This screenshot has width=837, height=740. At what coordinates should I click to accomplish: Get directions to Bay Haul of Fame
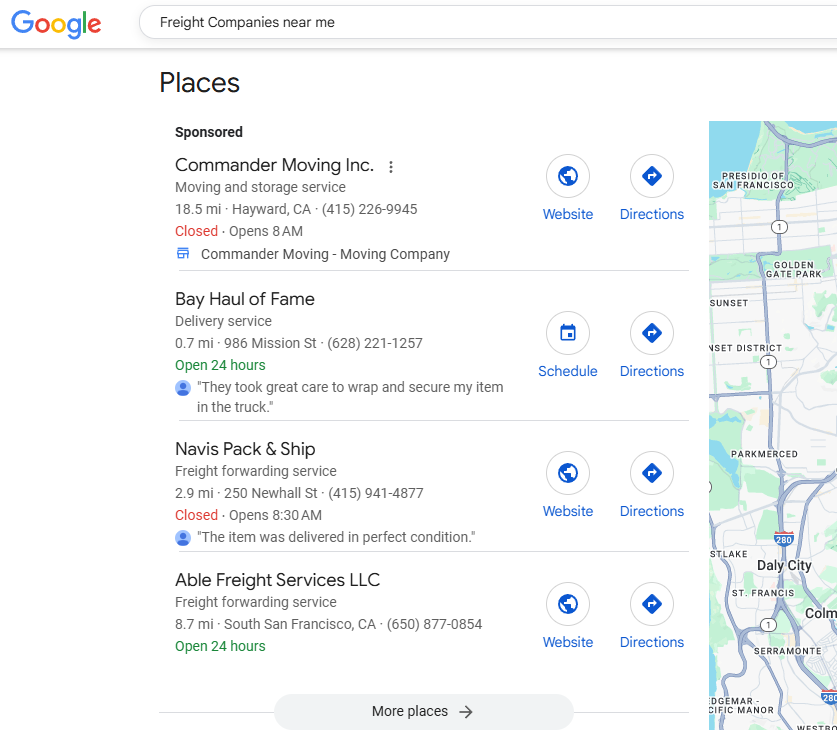tap(651, 334)
